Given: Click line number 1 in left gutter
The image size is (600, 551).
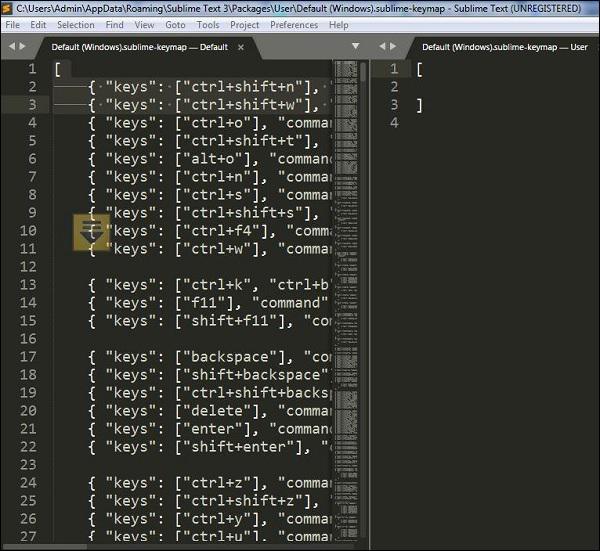Looking at the screenshot, I should point(32,69).
